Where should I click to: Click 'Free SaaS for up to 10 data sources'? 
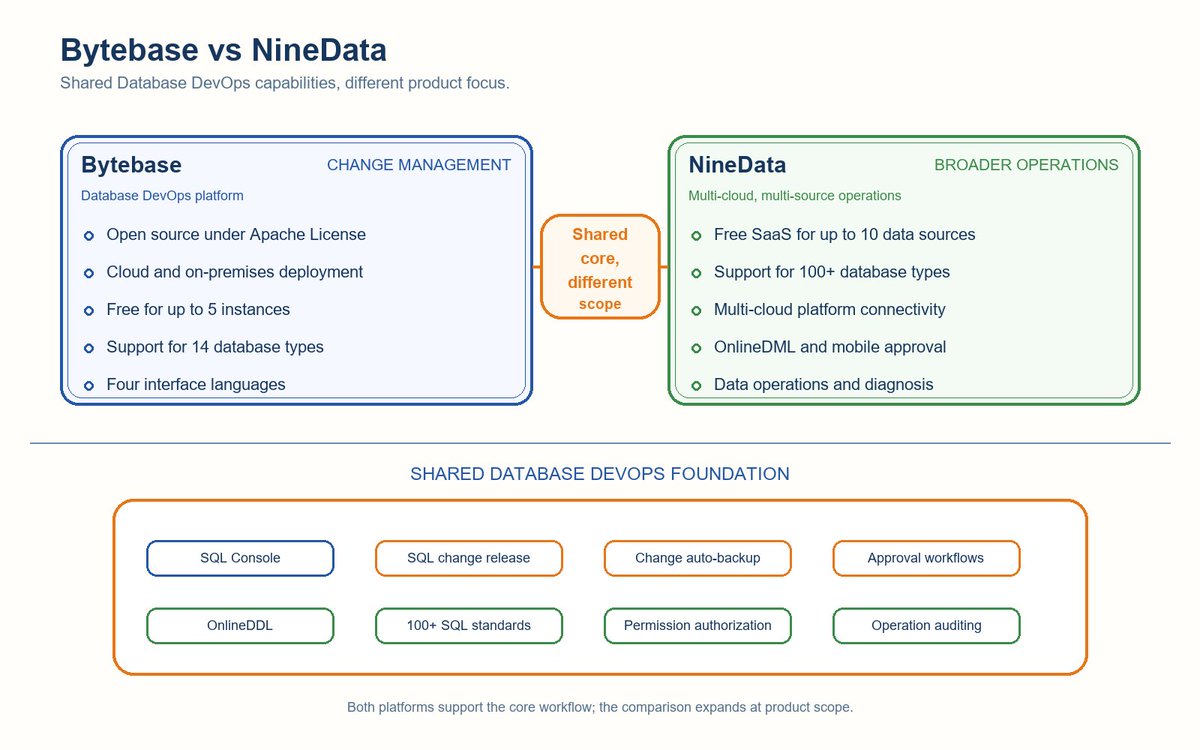[845, 235]
